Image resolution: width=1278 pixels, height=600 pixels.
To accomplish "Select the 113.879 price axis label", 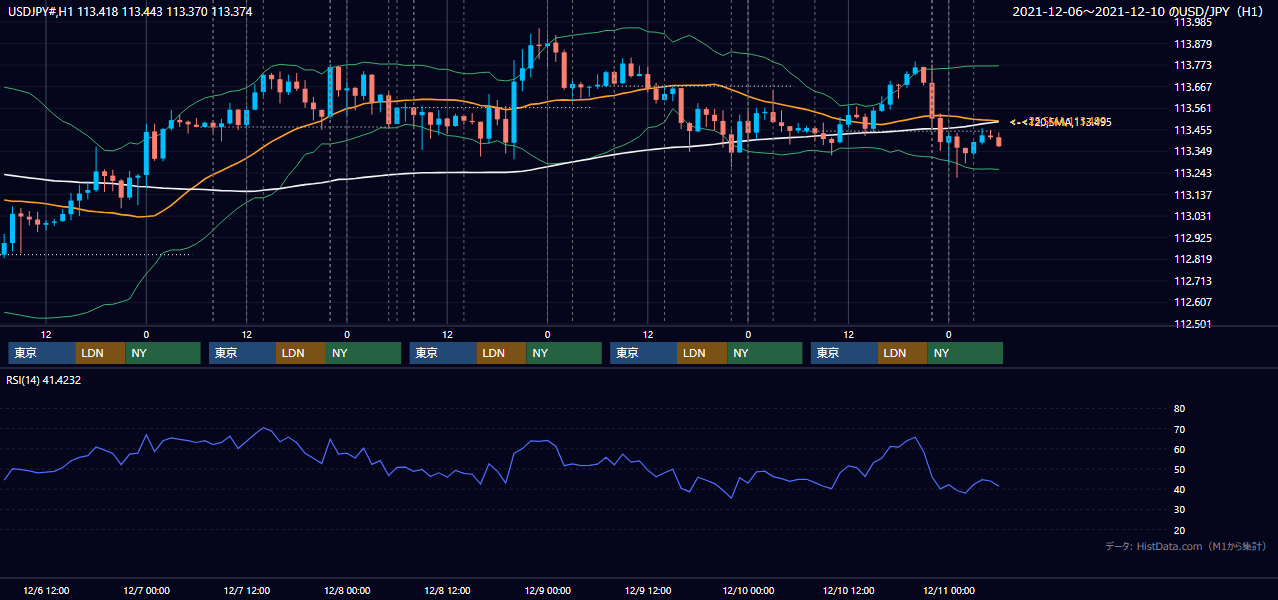I will click(x=1193, y=44).
